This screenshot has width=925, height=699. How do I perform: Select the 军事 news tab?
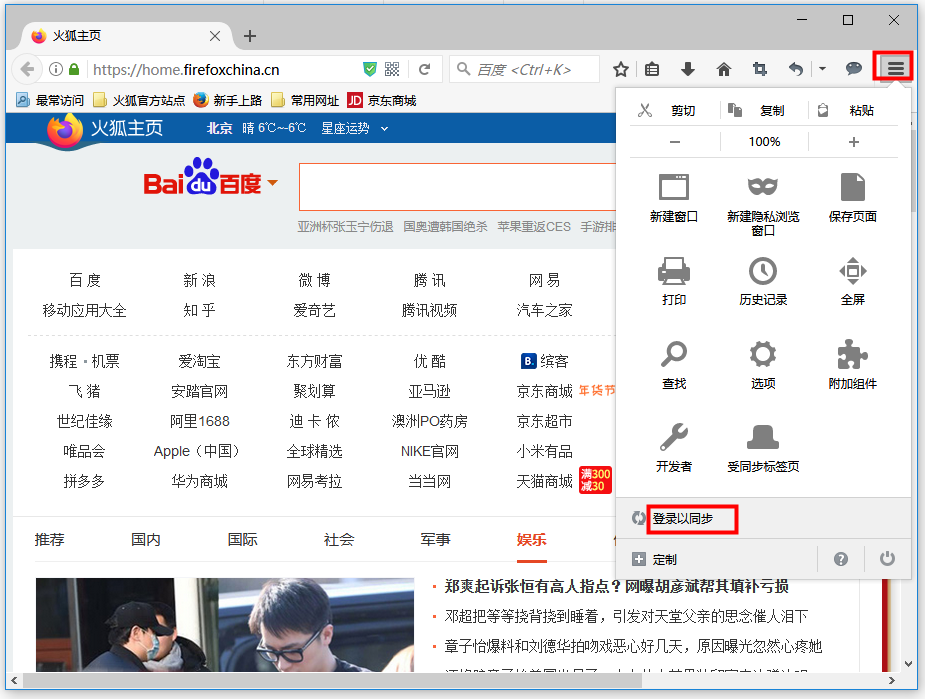coord(435,539)
